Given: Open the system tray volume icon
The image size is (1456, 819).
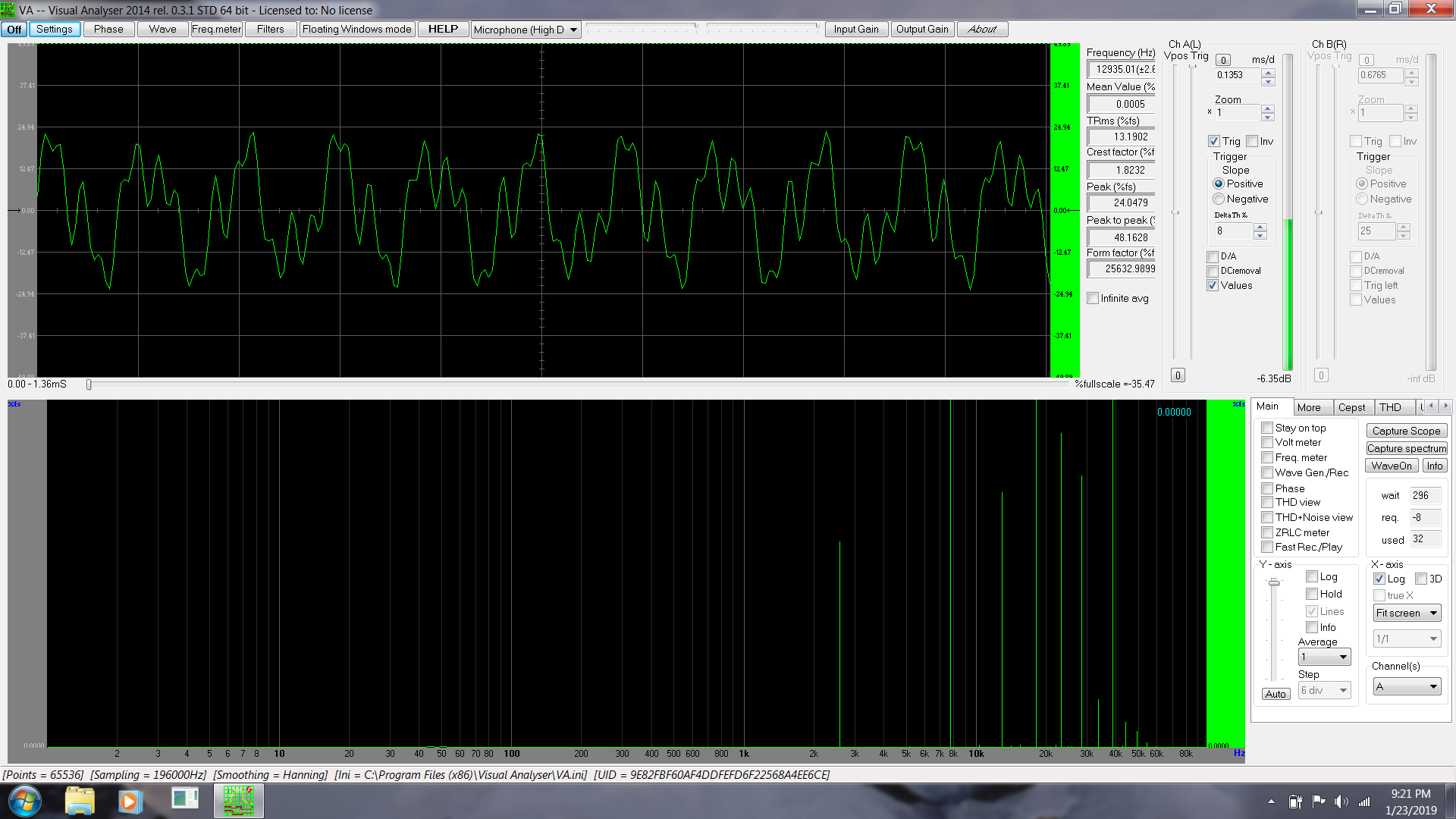Looking at the screenshot, I should tap(1341, 802).
